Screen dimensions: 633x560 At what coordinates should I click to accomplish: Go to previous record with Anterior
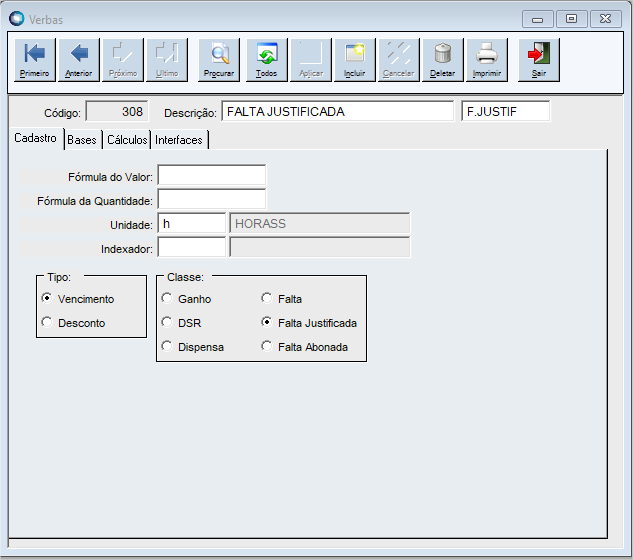click(79, 60)
